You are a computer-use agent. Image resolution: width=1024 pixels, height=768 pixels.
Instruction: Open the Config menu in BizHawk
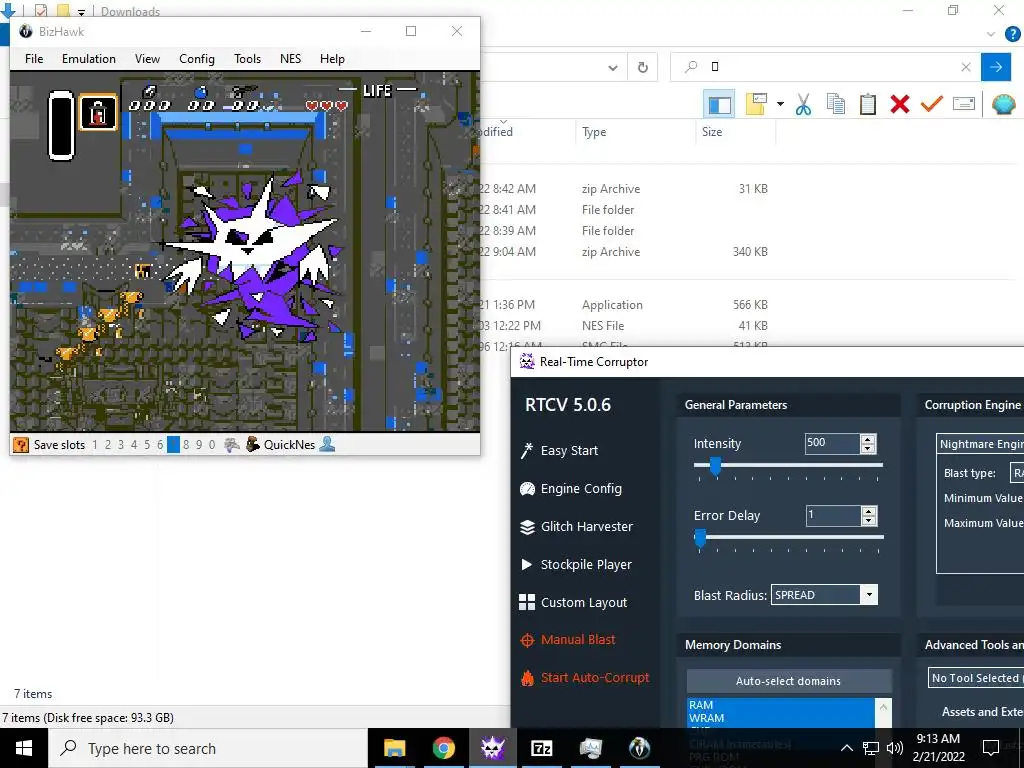[x=197, y=59]
